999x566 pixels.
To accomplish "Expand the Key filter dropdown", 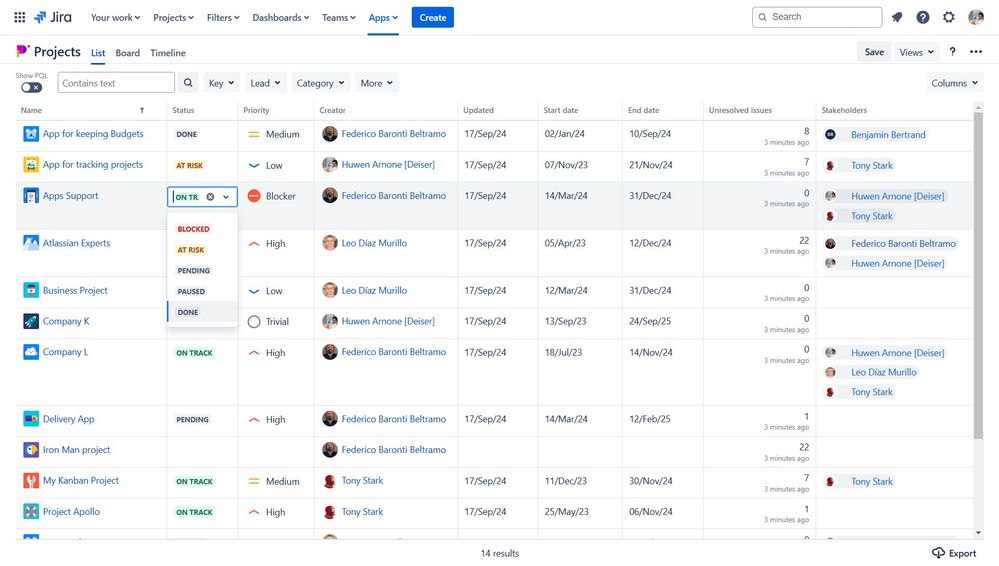I will [x=221, y=83].
